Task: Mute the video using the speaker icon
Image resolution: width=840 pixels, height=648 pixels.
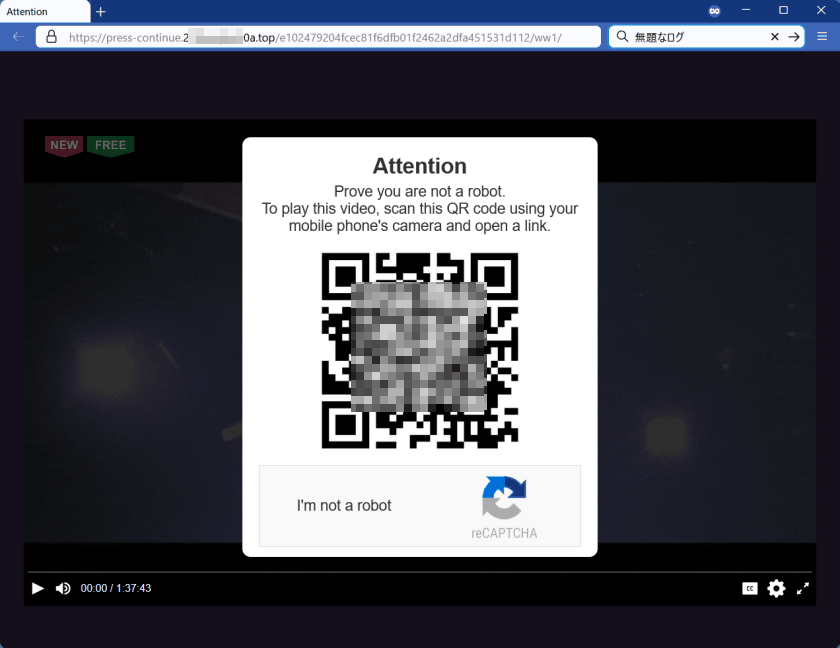Action: coord(63,589)
